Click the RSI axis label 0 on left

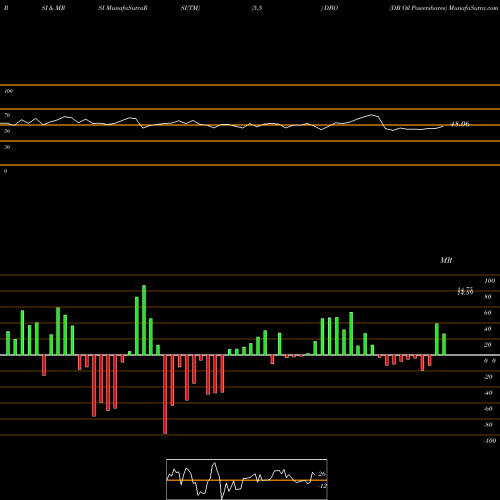(x=5, y=171)
